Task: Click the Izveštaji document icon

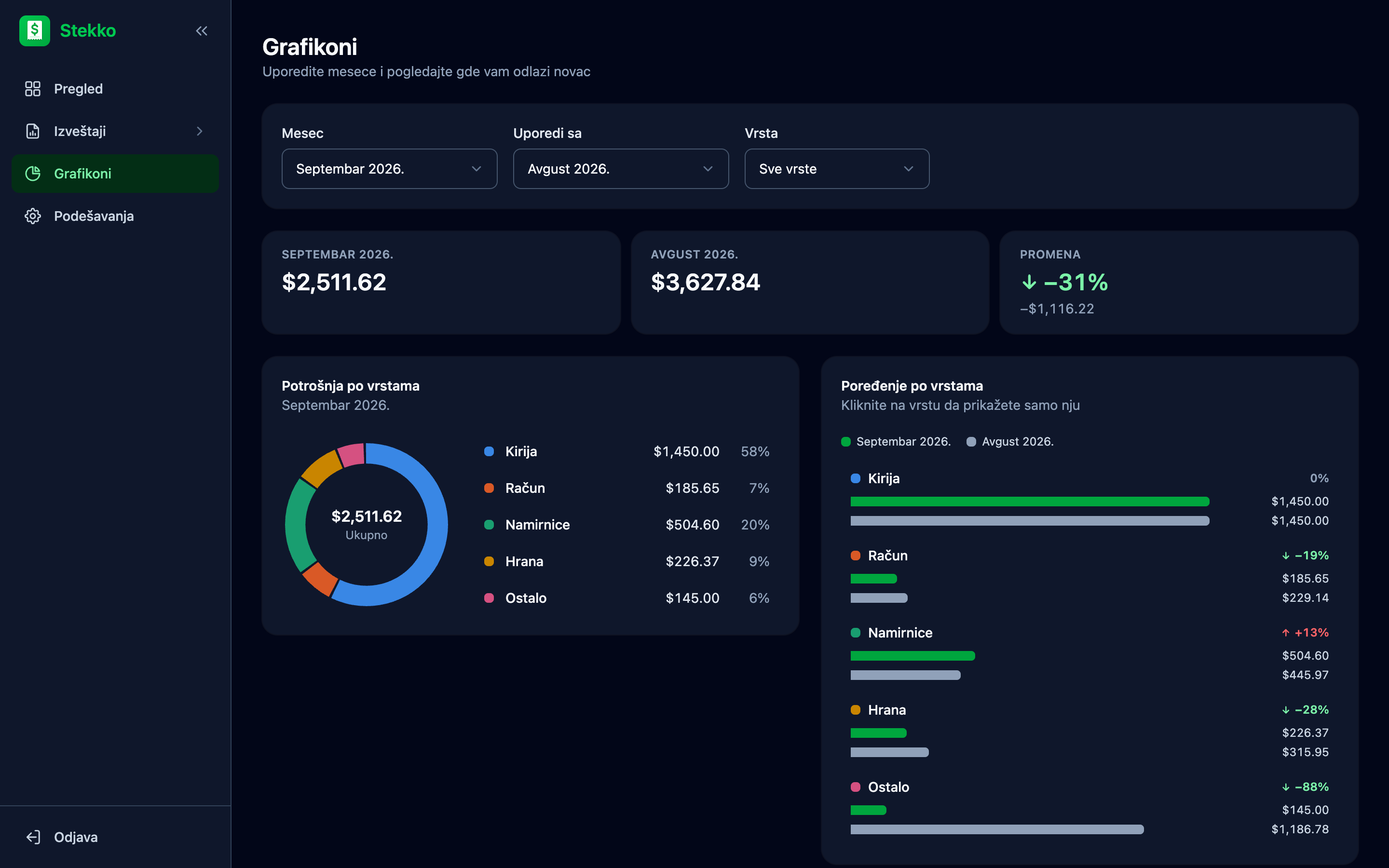Action: click(33, 131)
